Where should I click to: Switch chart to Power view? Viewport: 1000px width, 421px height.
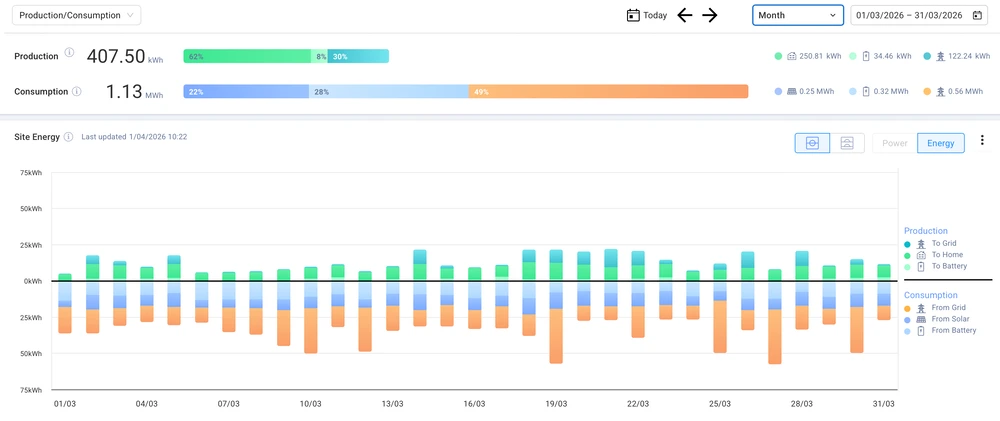[x=894, y=143]
